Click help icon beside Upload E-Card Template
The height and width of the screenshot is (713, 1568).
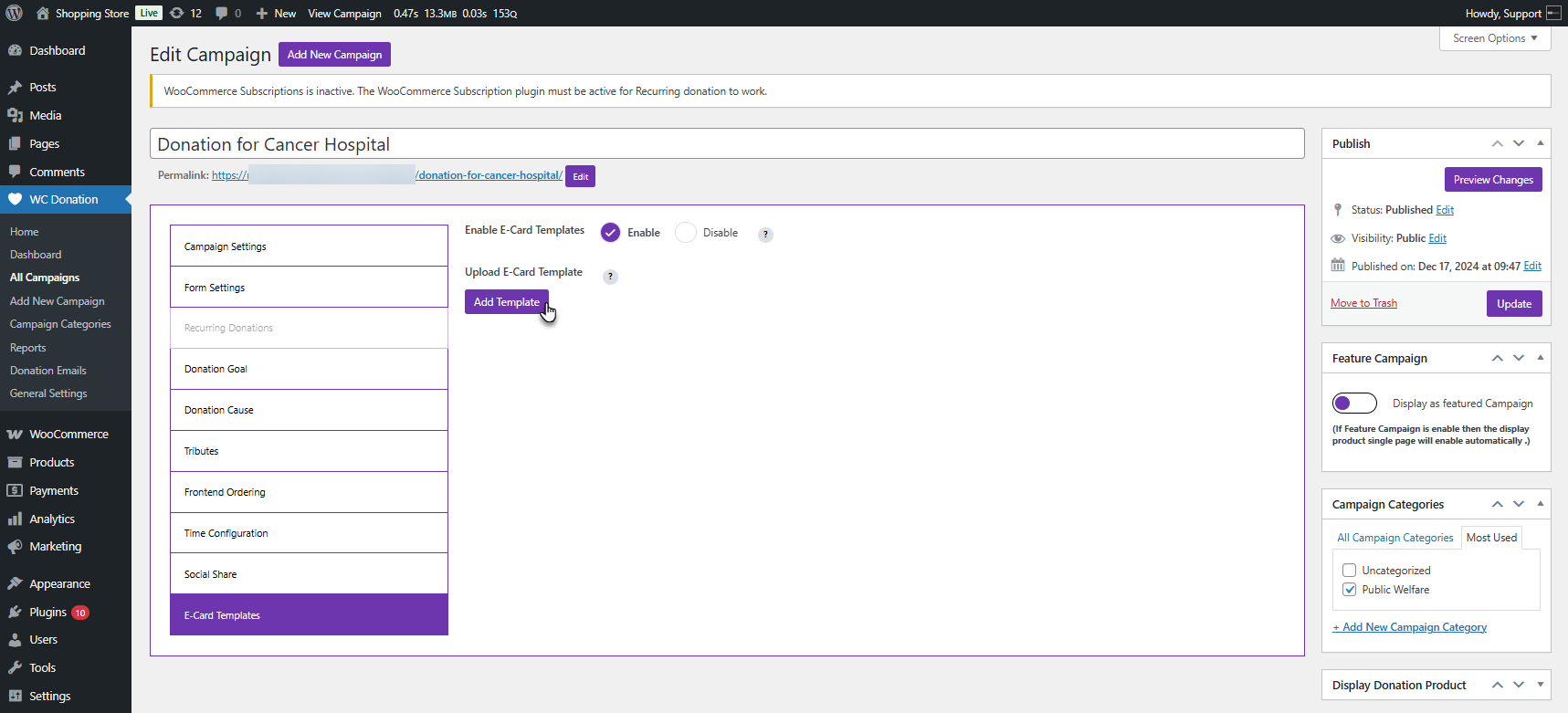click(x=611, y=277)
